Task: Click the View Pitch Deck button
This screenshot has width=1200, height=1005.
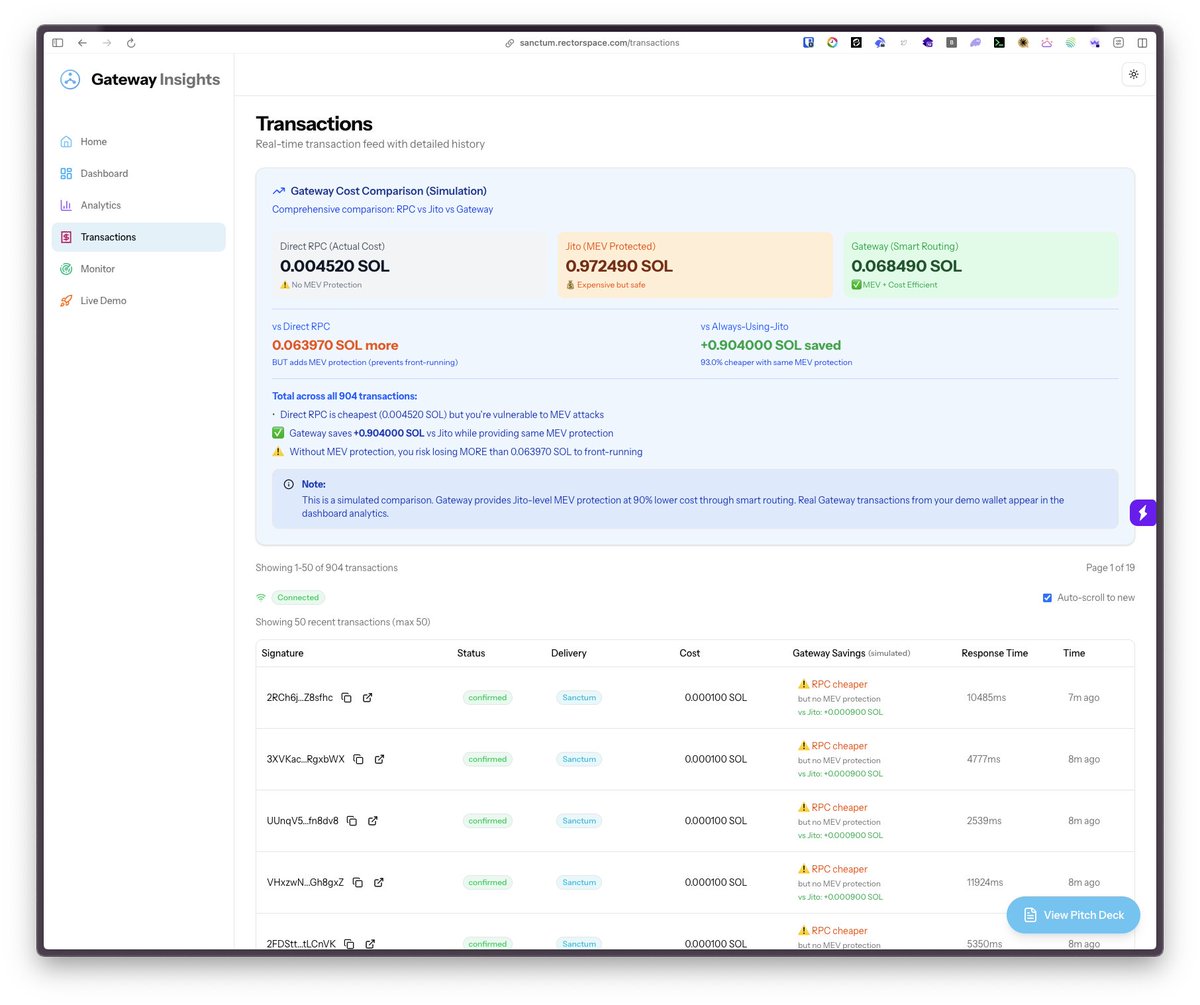Action: (1073, 915)
